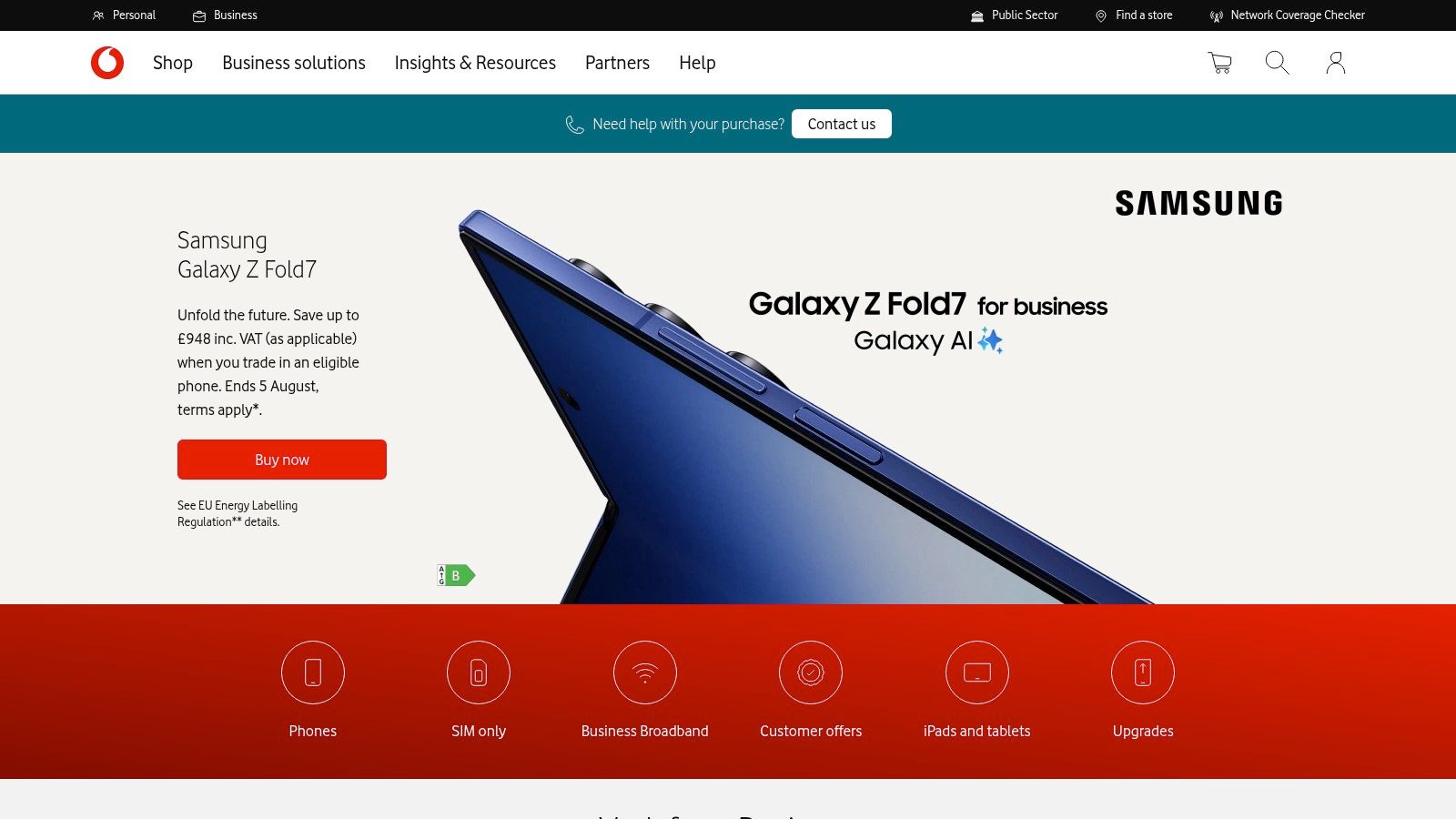Open the Insights & Resources menu
The height and width of the screenshot is (819, 1456).
click(x=475, y=63)
